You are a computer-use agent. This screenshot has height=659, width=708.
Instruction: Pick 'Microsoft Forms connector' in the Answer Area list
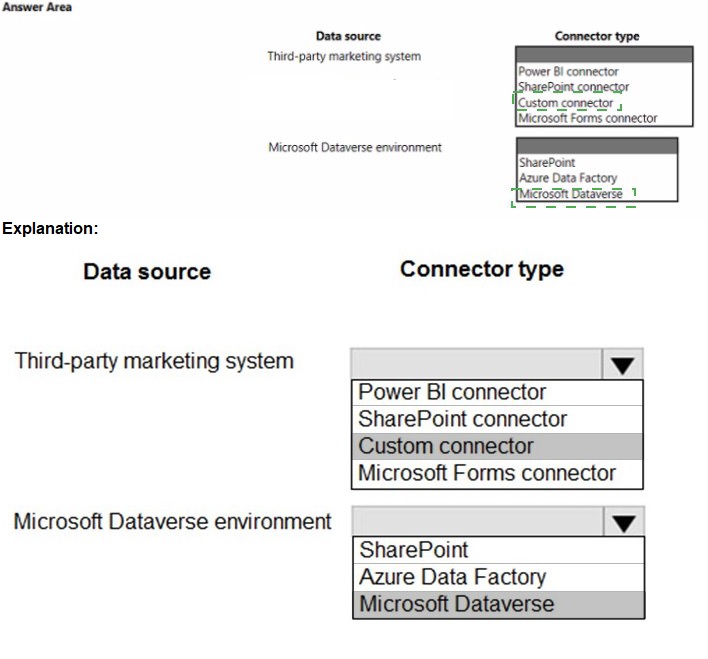pyautogui.click(x=587, y=118)
